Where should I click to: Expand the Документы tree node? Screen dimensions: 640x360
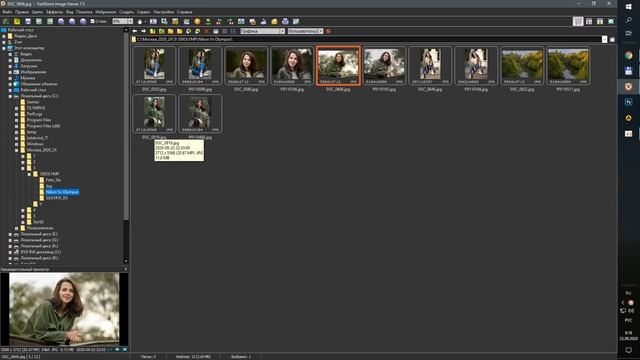tap(10, 60)
